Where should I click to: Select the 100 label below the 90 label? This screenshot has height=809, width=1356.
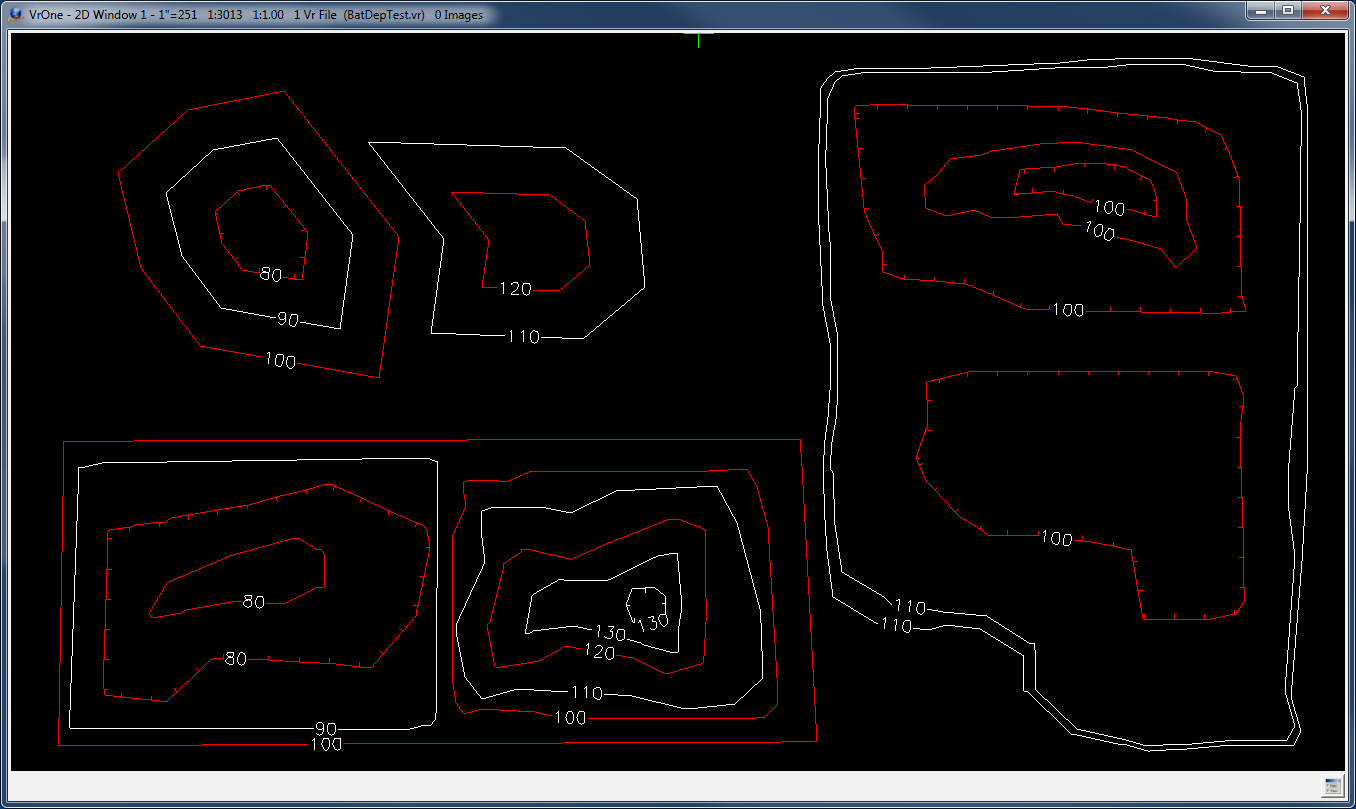[x=327, y=744]
